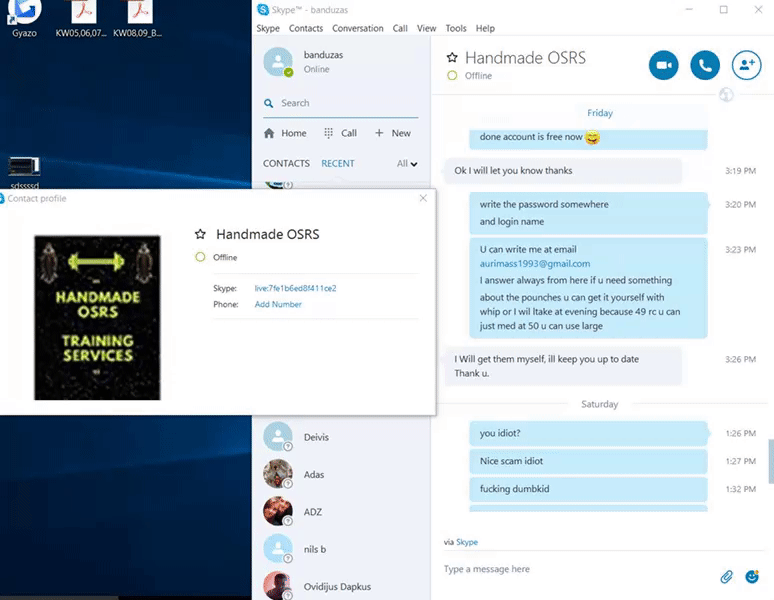The image size is (774, 600).
Task: Click message "Ok I will let you know thanks"
Action: coord(563,171)
